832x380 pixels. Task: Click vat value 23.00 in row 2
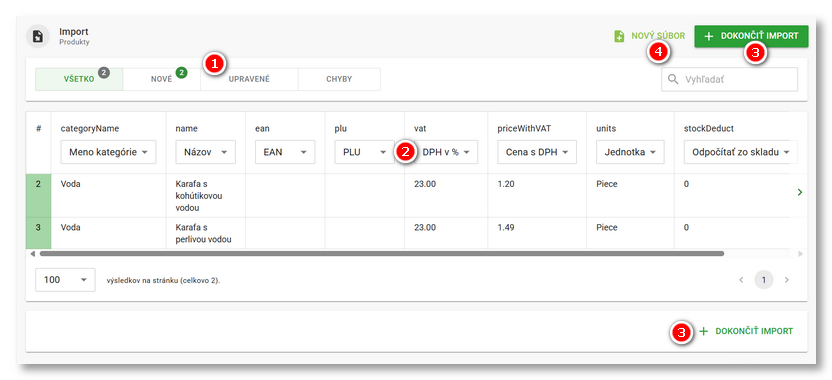tap(425, 184)
